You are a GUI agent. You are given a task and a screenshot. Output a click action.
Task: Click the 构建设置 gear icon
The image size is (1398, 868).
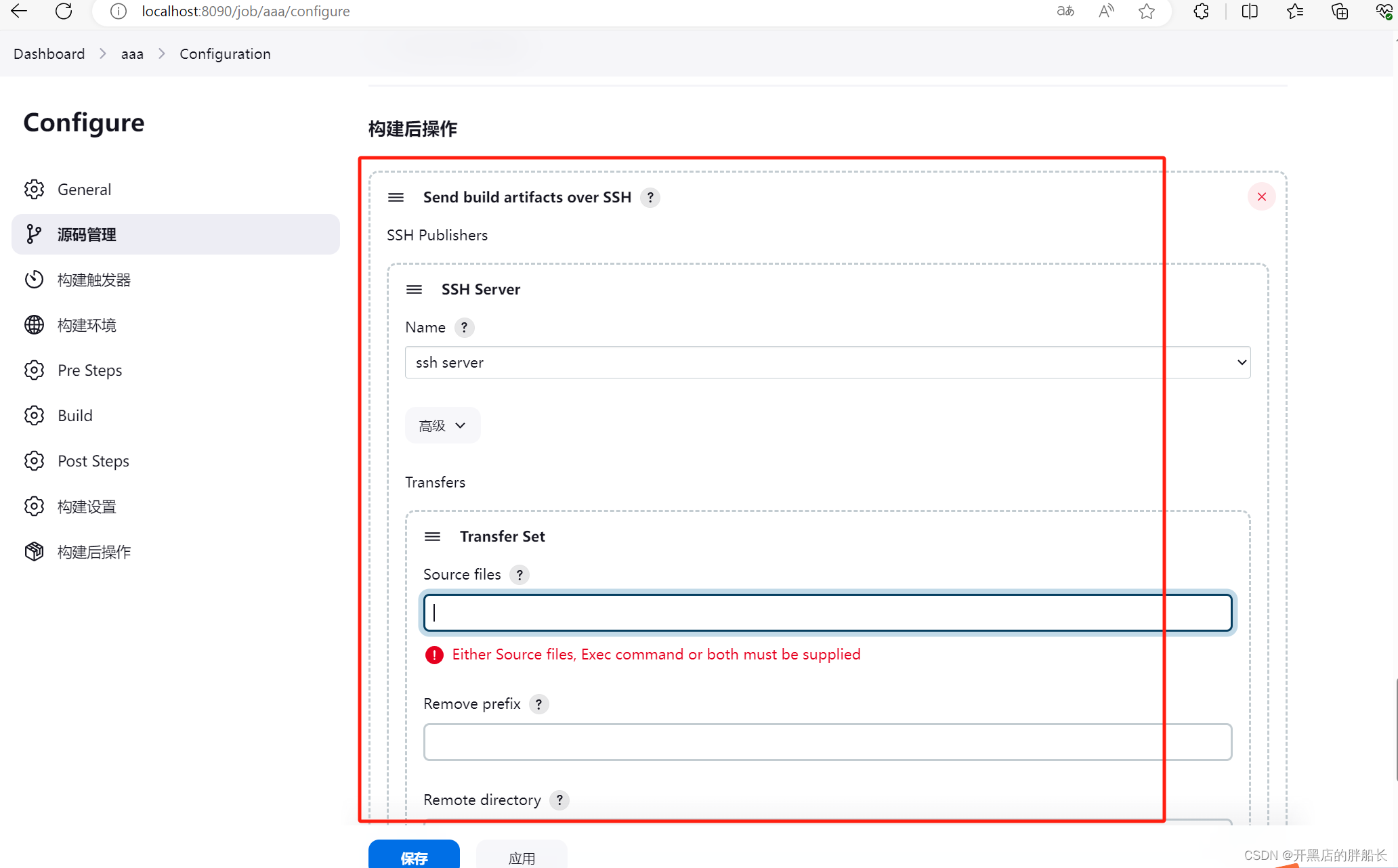pyautogui.click(x=34, y=506)
